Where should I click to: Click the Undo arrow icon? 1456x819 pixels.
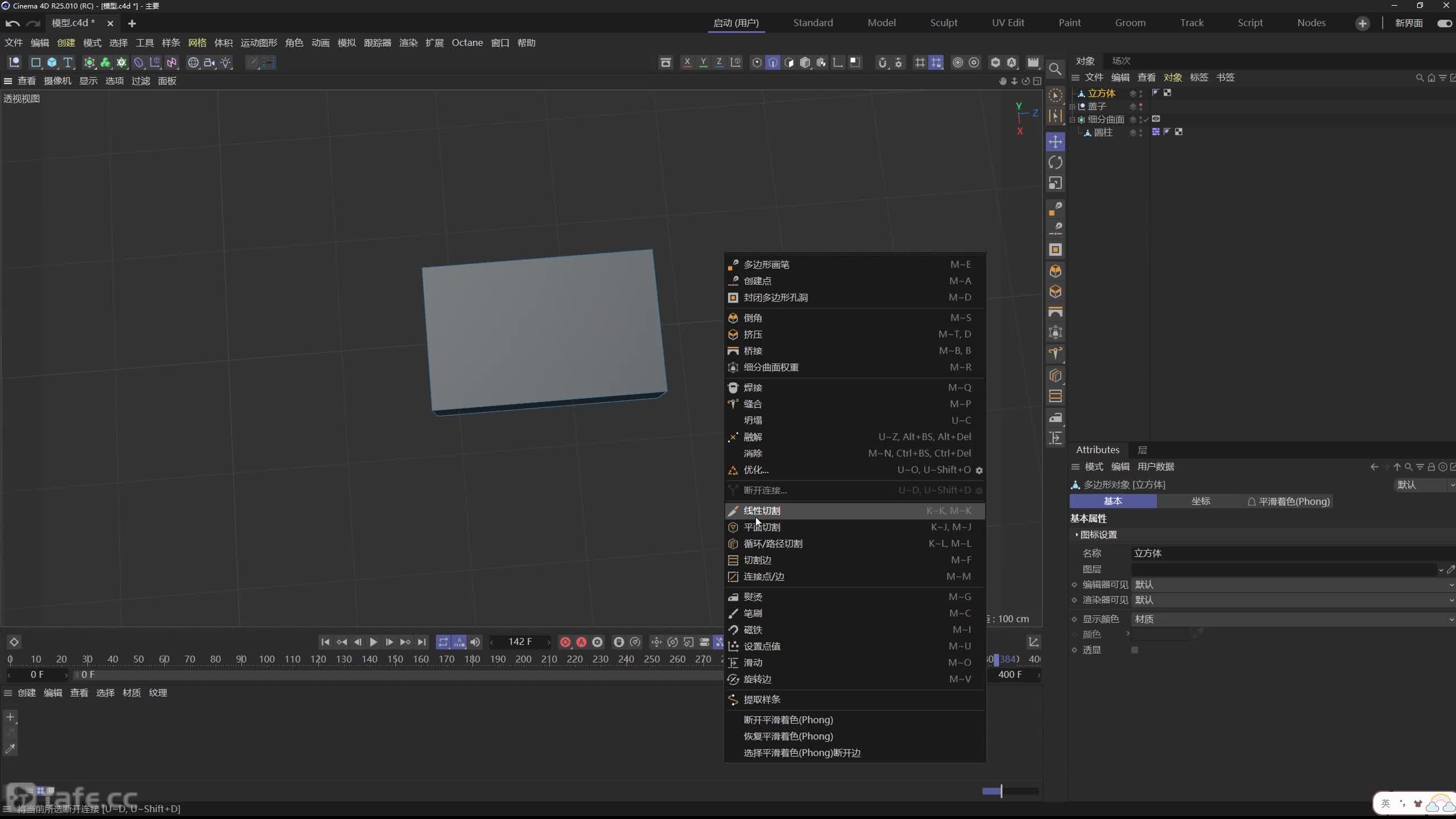tap(12, 23)
